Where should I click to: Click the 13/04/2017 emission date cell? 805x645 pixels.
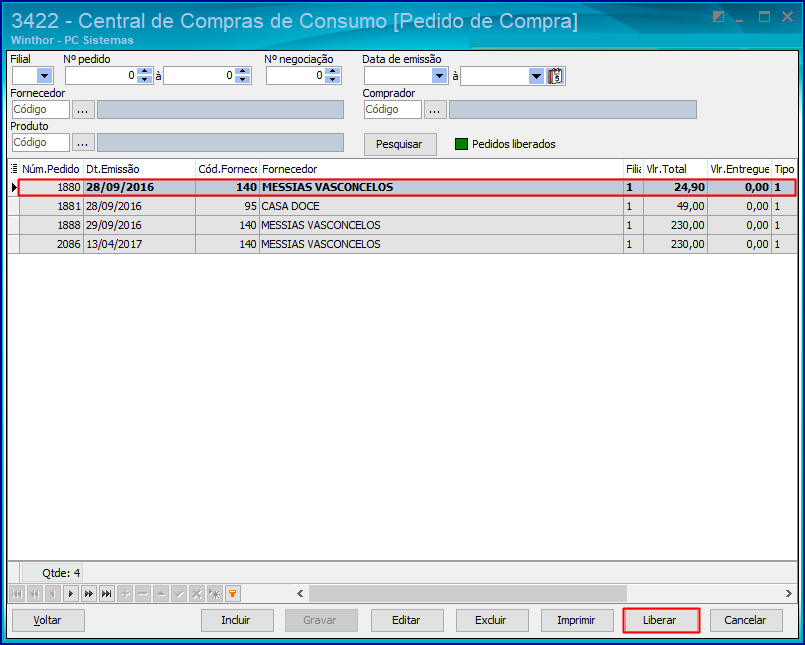(139, 244)
